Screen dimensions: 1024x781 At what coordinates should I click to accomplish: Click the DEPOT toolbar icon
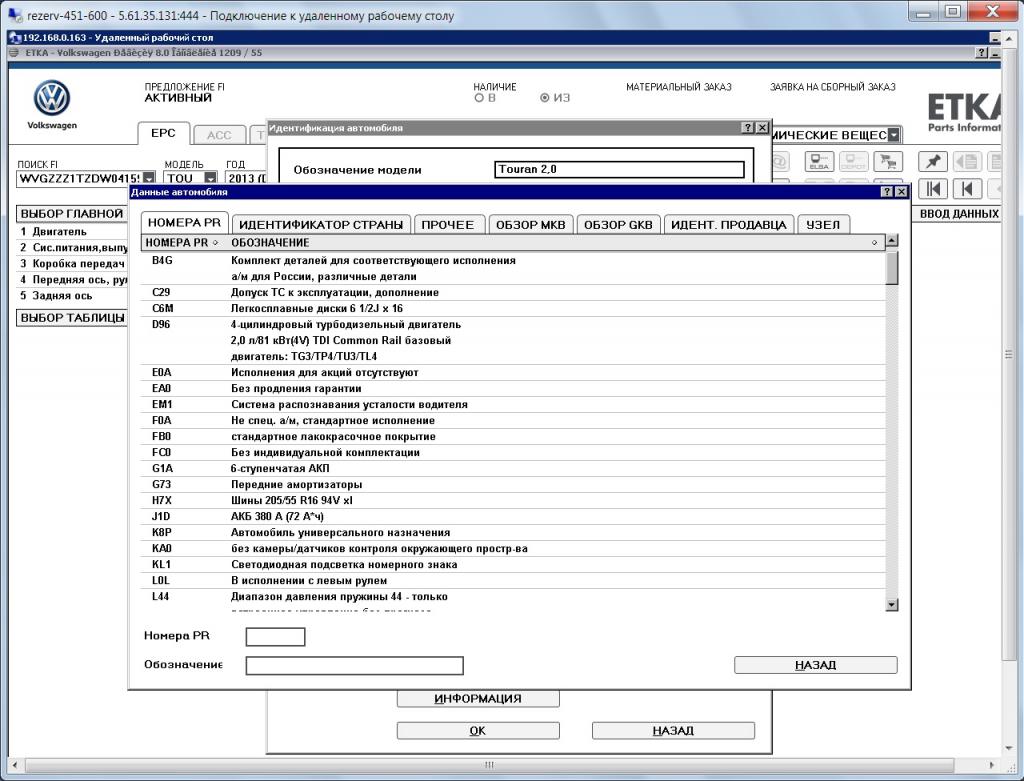[853, 161]
